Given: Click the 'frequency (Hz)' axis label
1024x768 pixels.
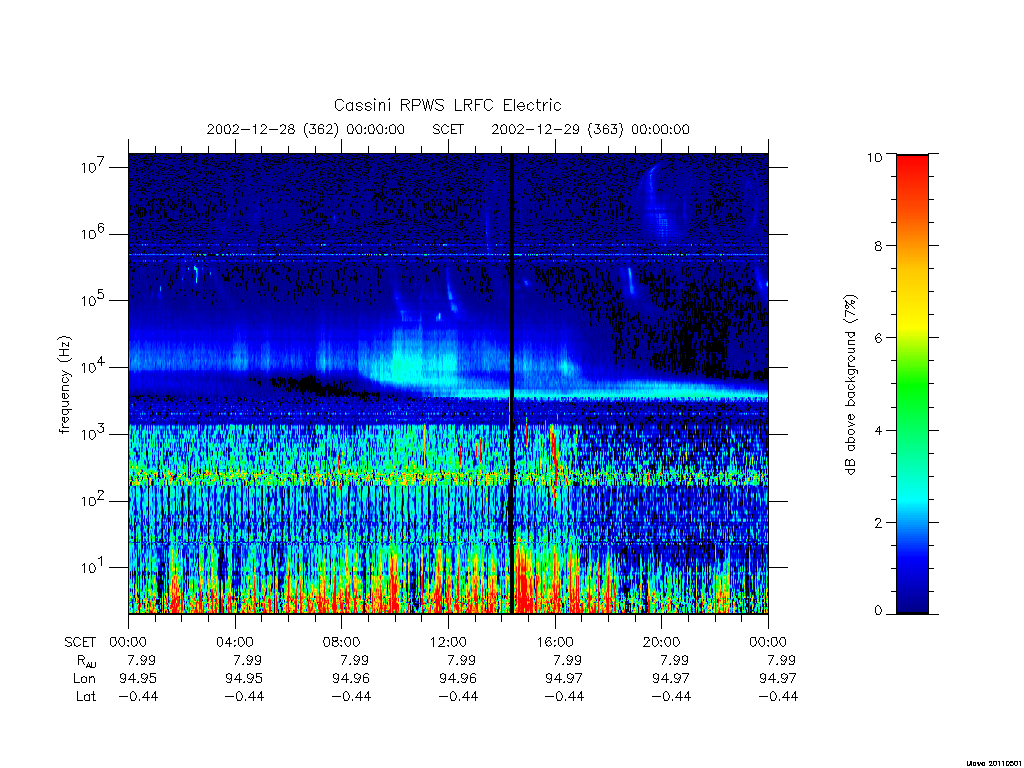Looking at the screenshot, I should click(x=64, y=385).
